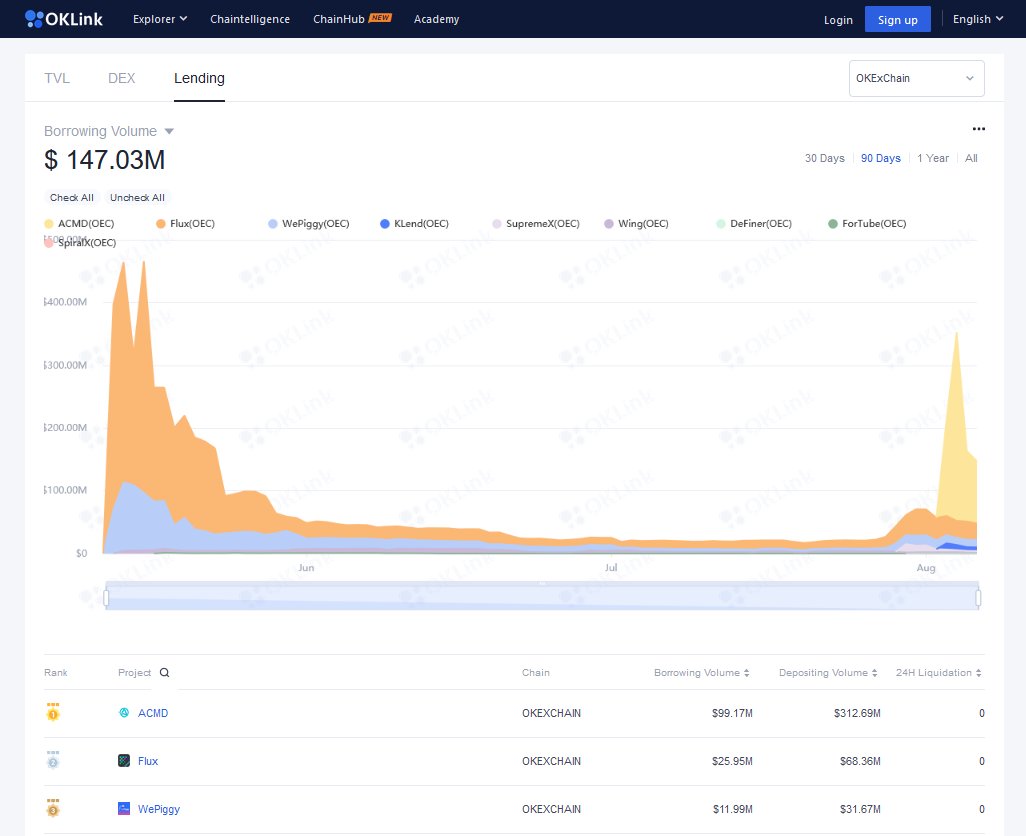The width and height of the screenshot is (1026, 836).
Task: Open the OKExChain chain selector
Action: (916, 78)
